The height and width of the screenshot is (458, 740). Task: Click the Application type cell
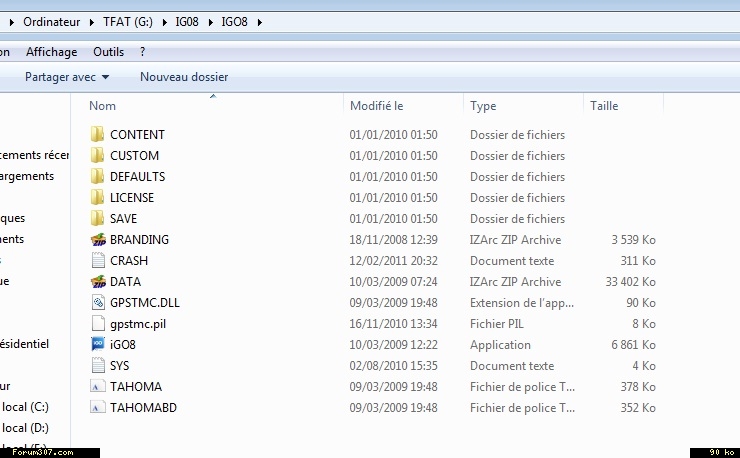click(x=500, y=345)
